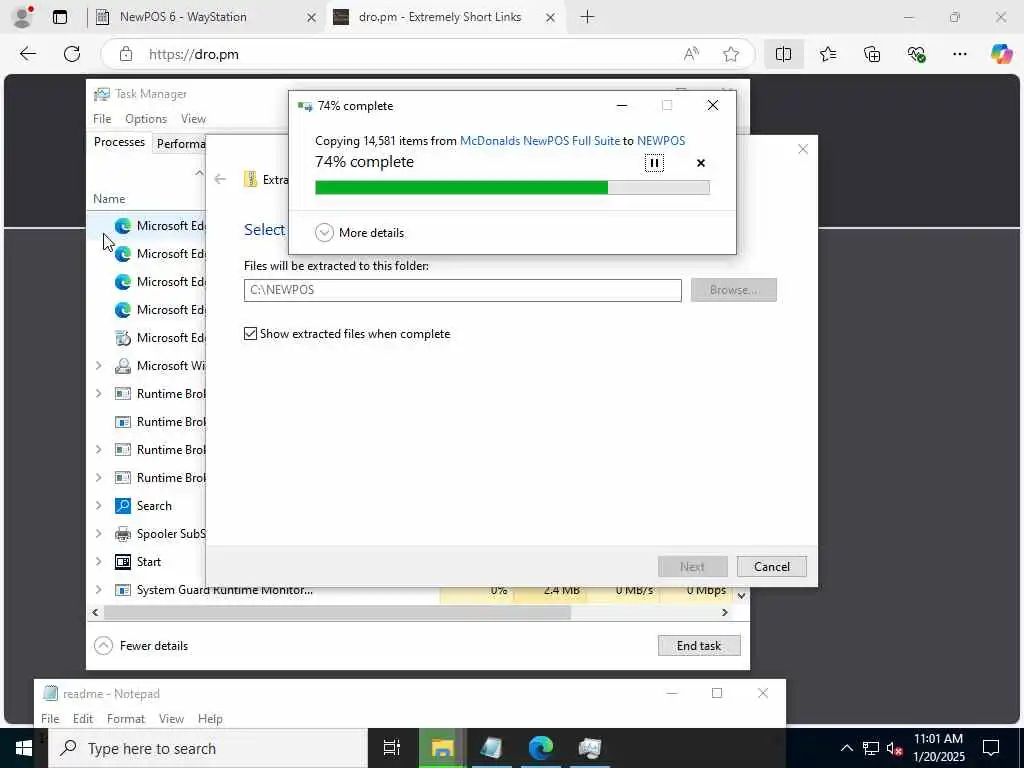Open Task Manager File menu
This screenshot has width=1024, height=768.
(x=102, y=119)
